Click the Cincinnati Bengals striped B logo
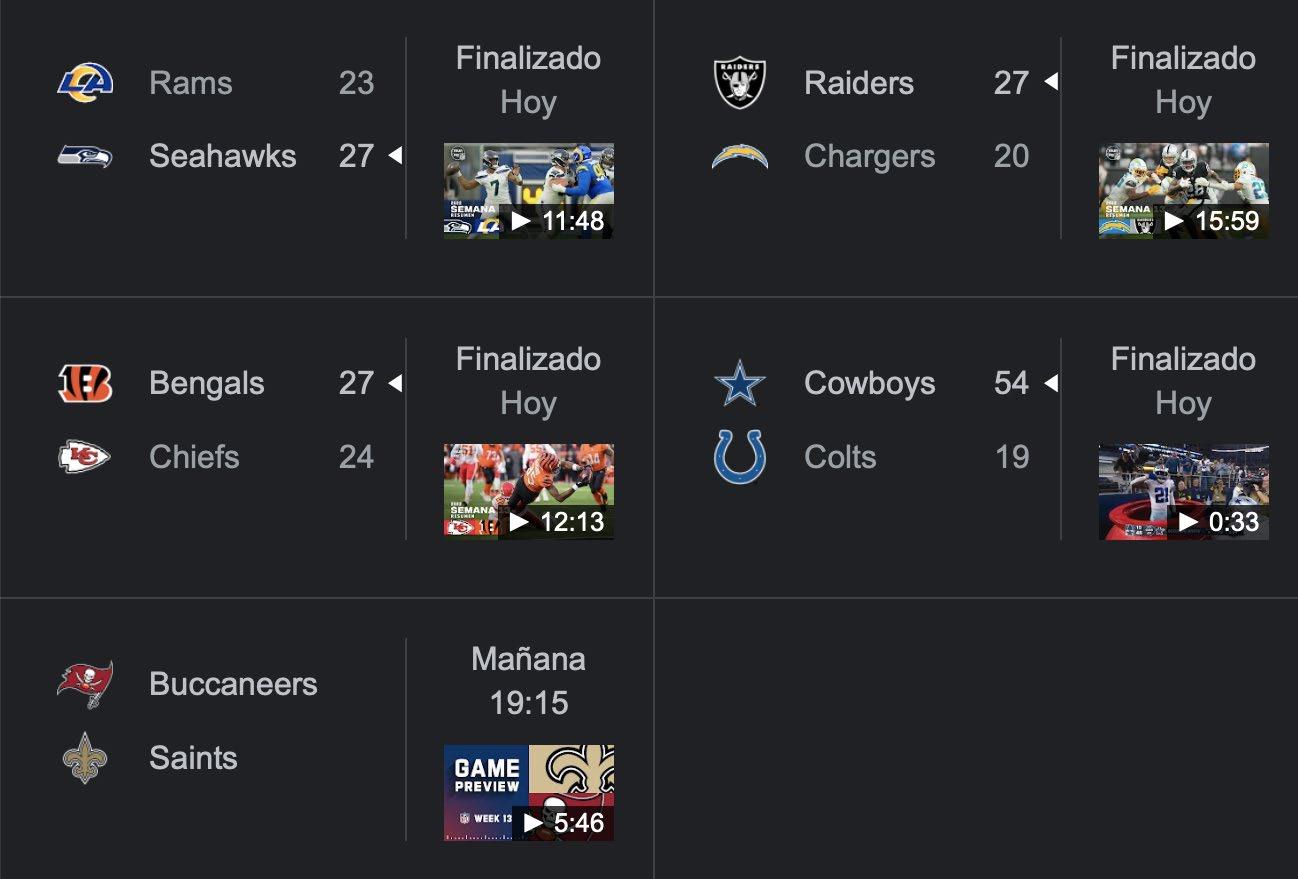Screen dimensions: 1298x879 click(85, 383)
